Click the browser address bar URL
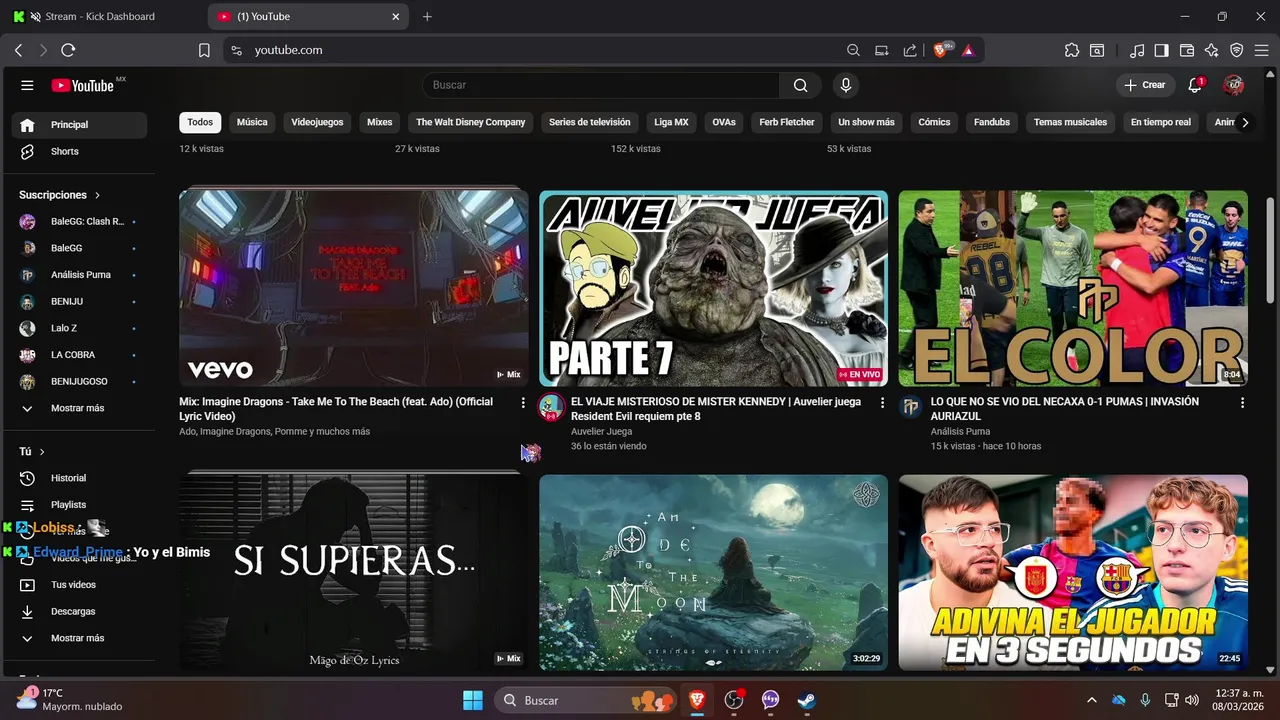This screenshot has height=720, width=1280. click(288, 50)
